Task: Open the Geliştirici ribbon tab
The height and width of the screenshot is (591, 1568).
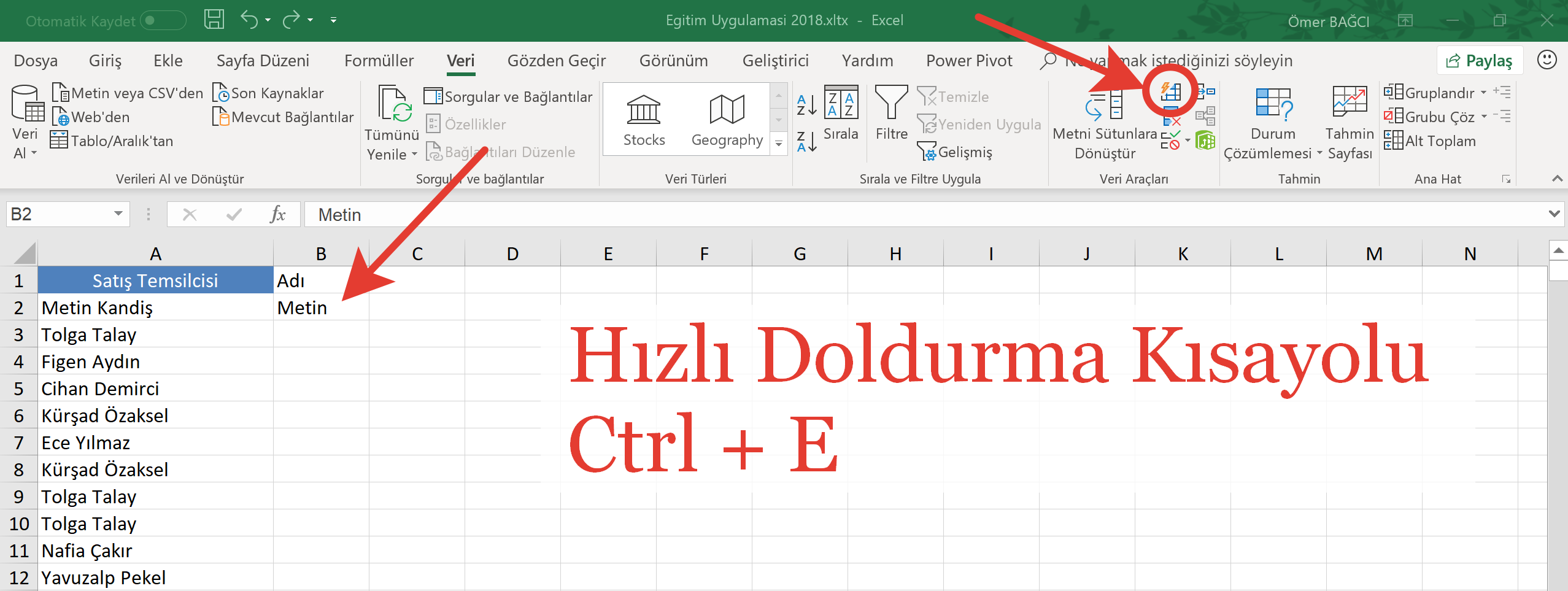Action: click(x=775, y=60)
